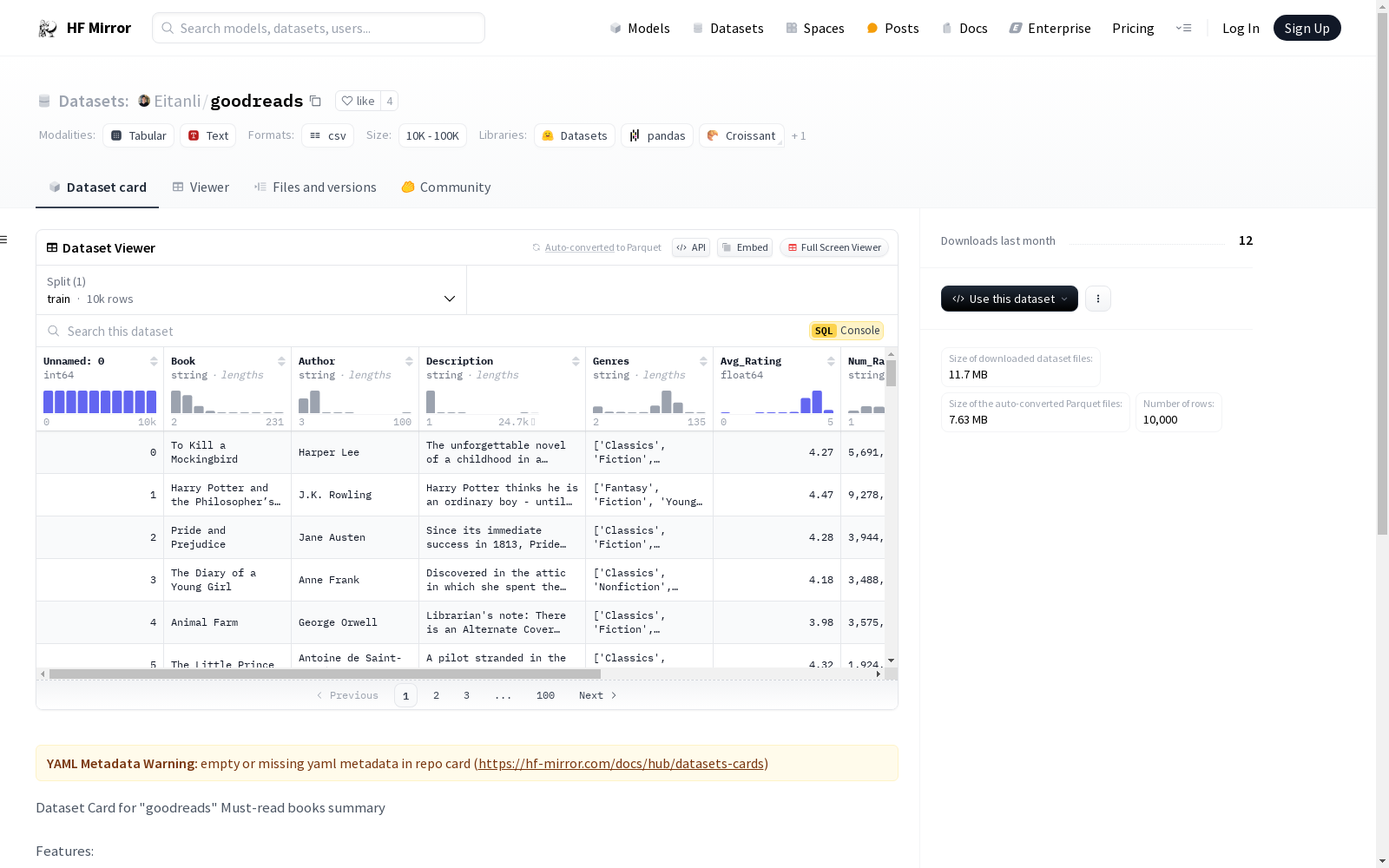The width and height of the screenshot is (1389, 868).
Task: Click the Datasets library tag
Action: tap(575, 135)
